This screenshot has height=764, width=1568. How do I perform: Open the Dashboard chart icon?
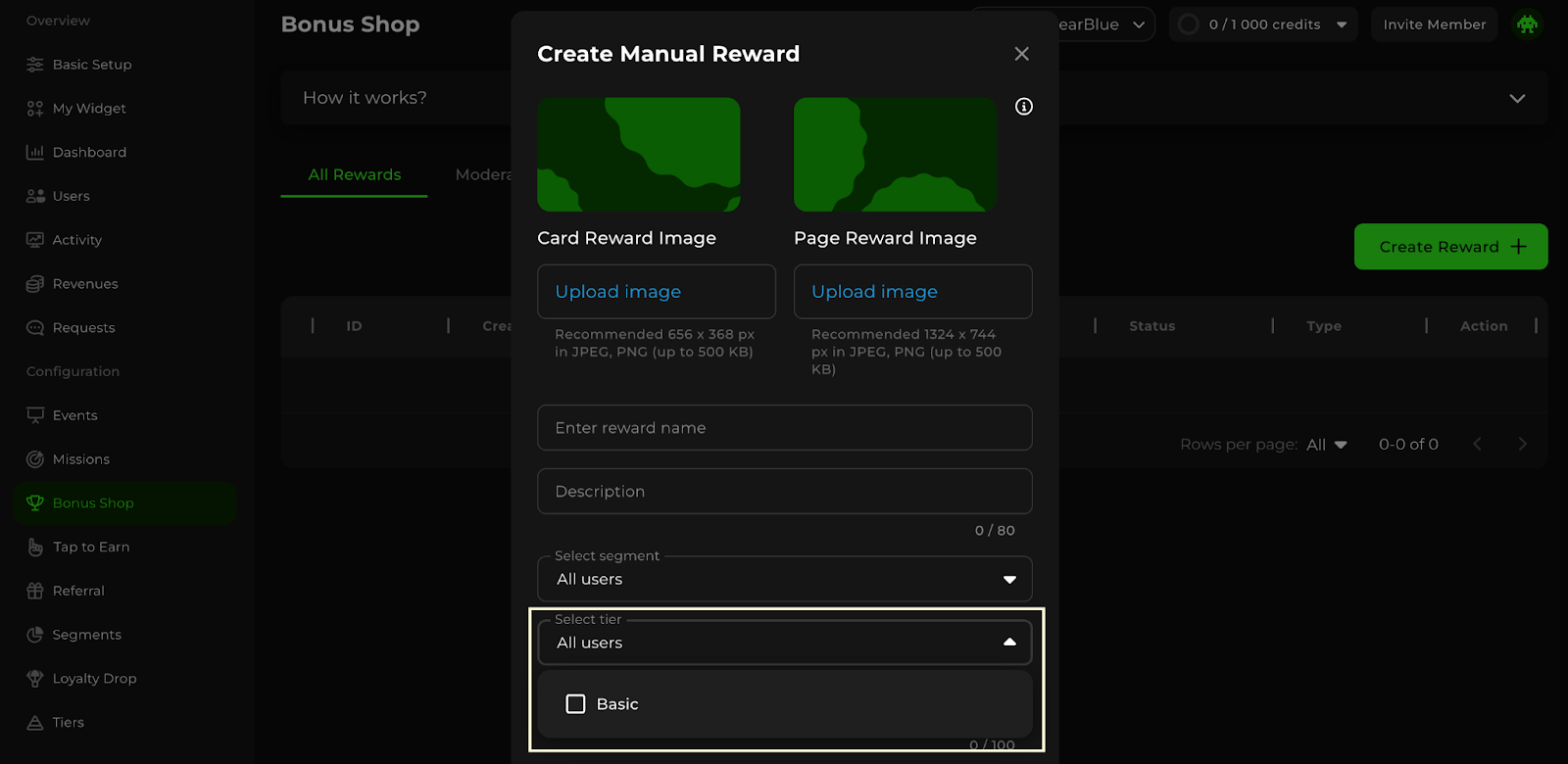pyautogui.click(x=35, y=153)
